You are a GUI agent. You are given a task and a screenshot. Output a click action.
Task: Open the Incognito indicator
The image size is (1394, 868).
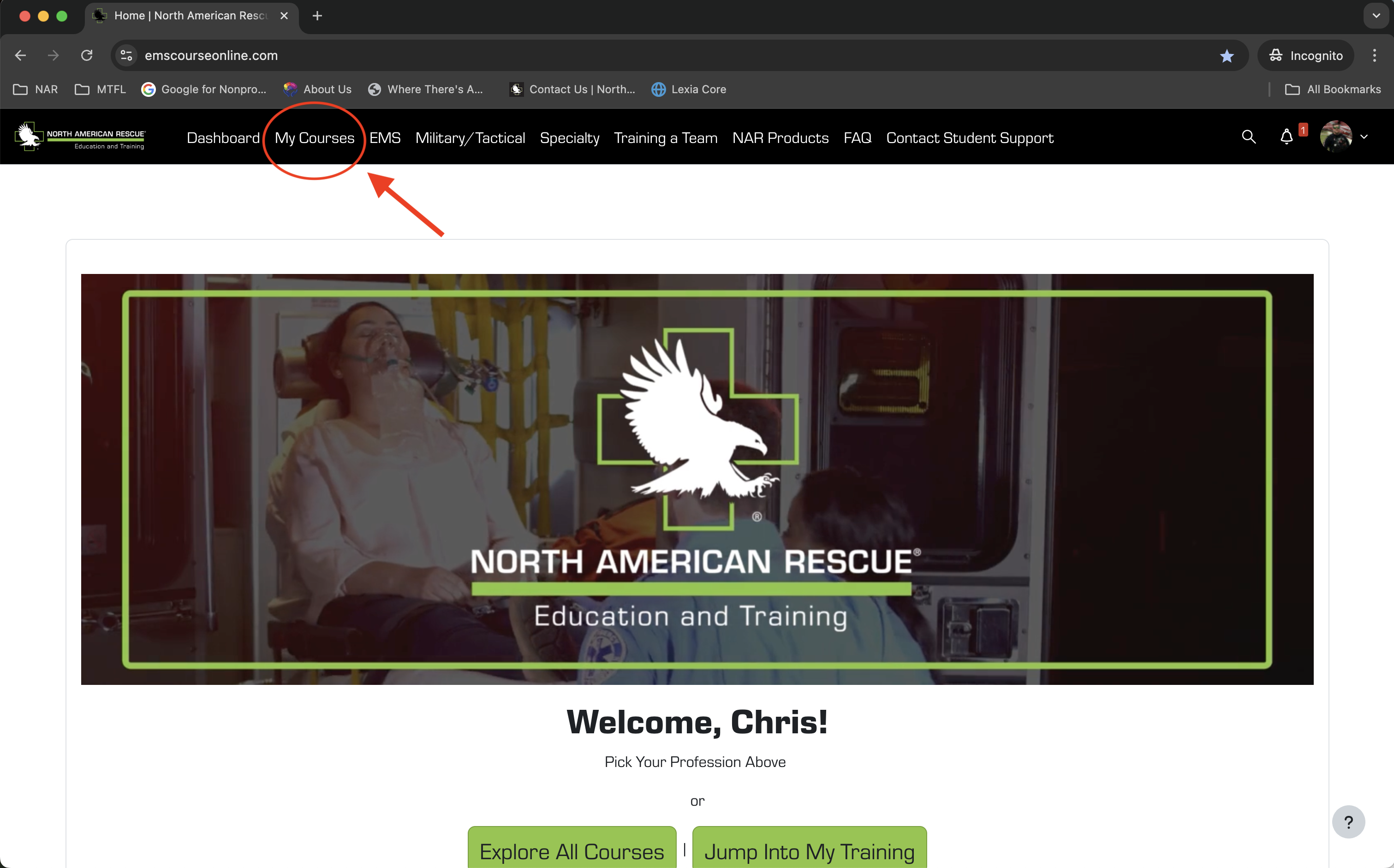click(x=1305, y=56)
